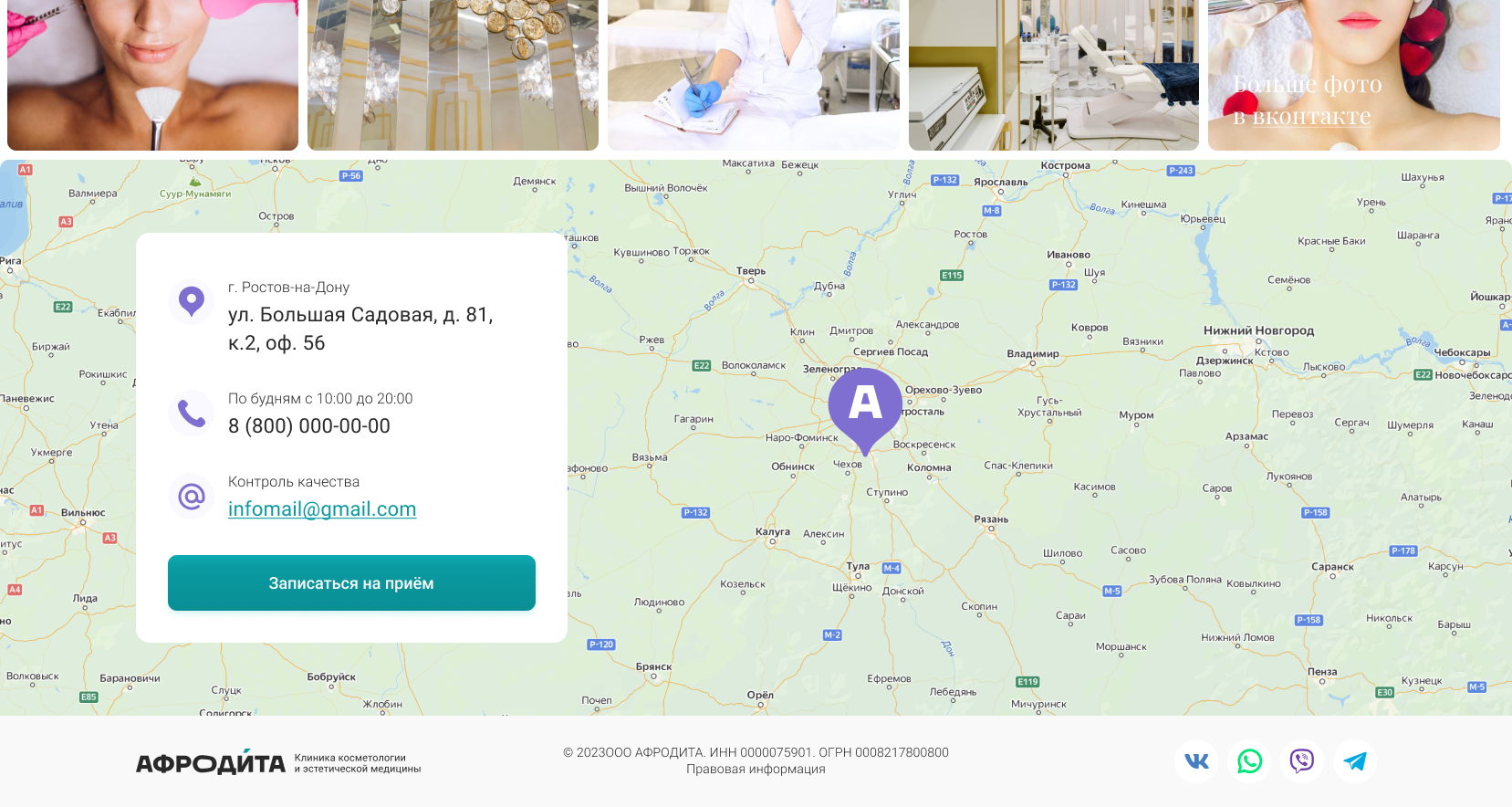Click Нижний Новгород on the map
This screenshot has width=1512, height=807.
1258,331
